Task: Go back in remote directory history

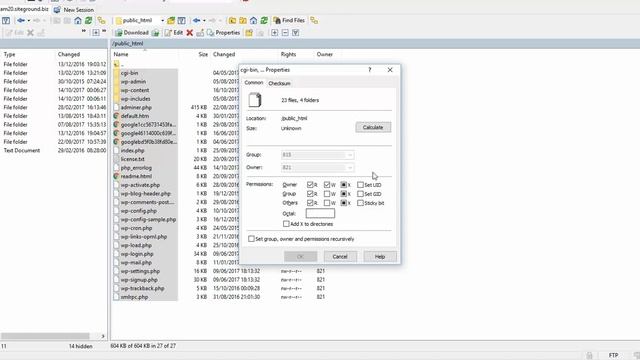Action: (197, 20)
